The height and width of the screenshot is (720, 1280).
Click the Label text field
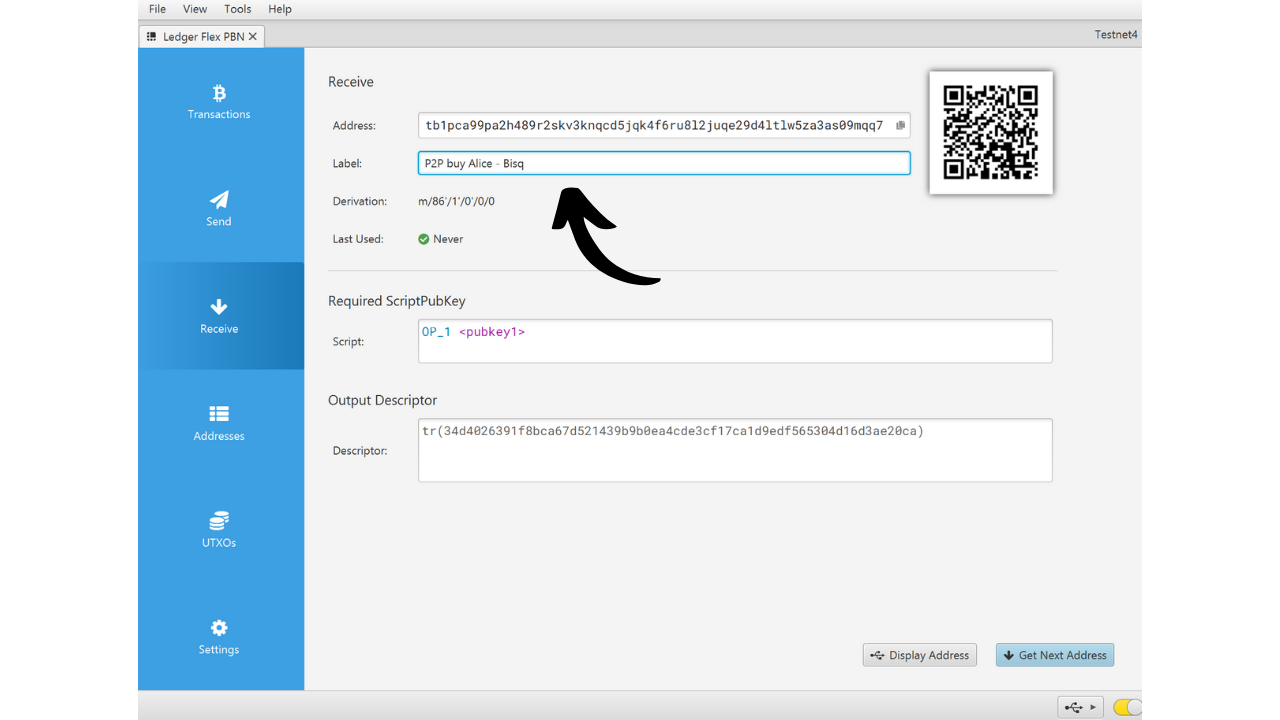click(664, 163)
